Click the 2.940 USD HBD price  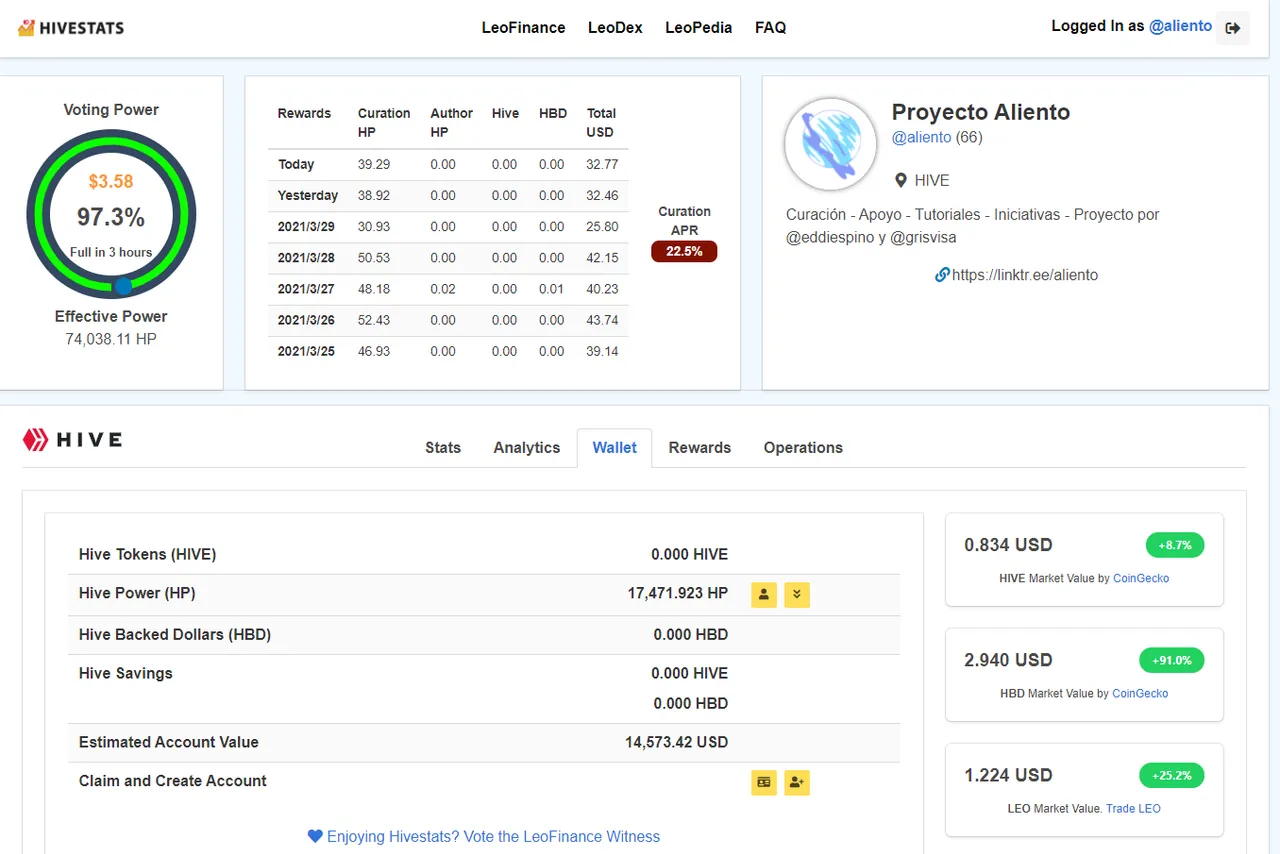coord(1008,660)
